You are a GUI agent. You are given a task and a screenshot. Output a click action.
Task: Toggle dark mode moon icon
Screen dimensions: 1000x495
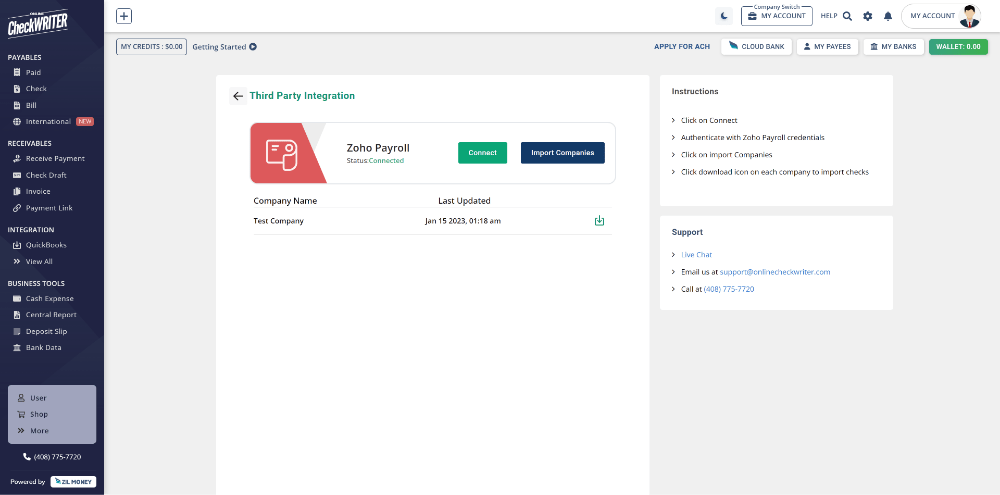point(724,16)
